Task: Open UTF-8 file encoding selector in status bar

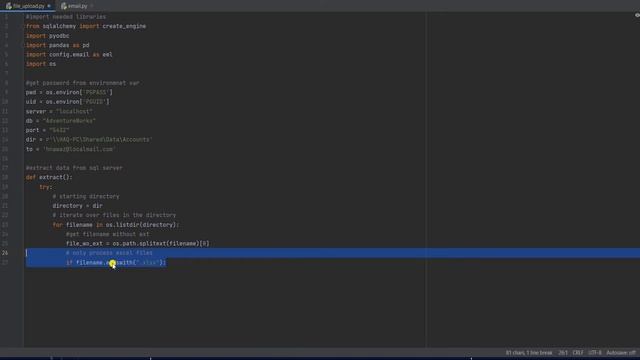Action: (595, 353)
